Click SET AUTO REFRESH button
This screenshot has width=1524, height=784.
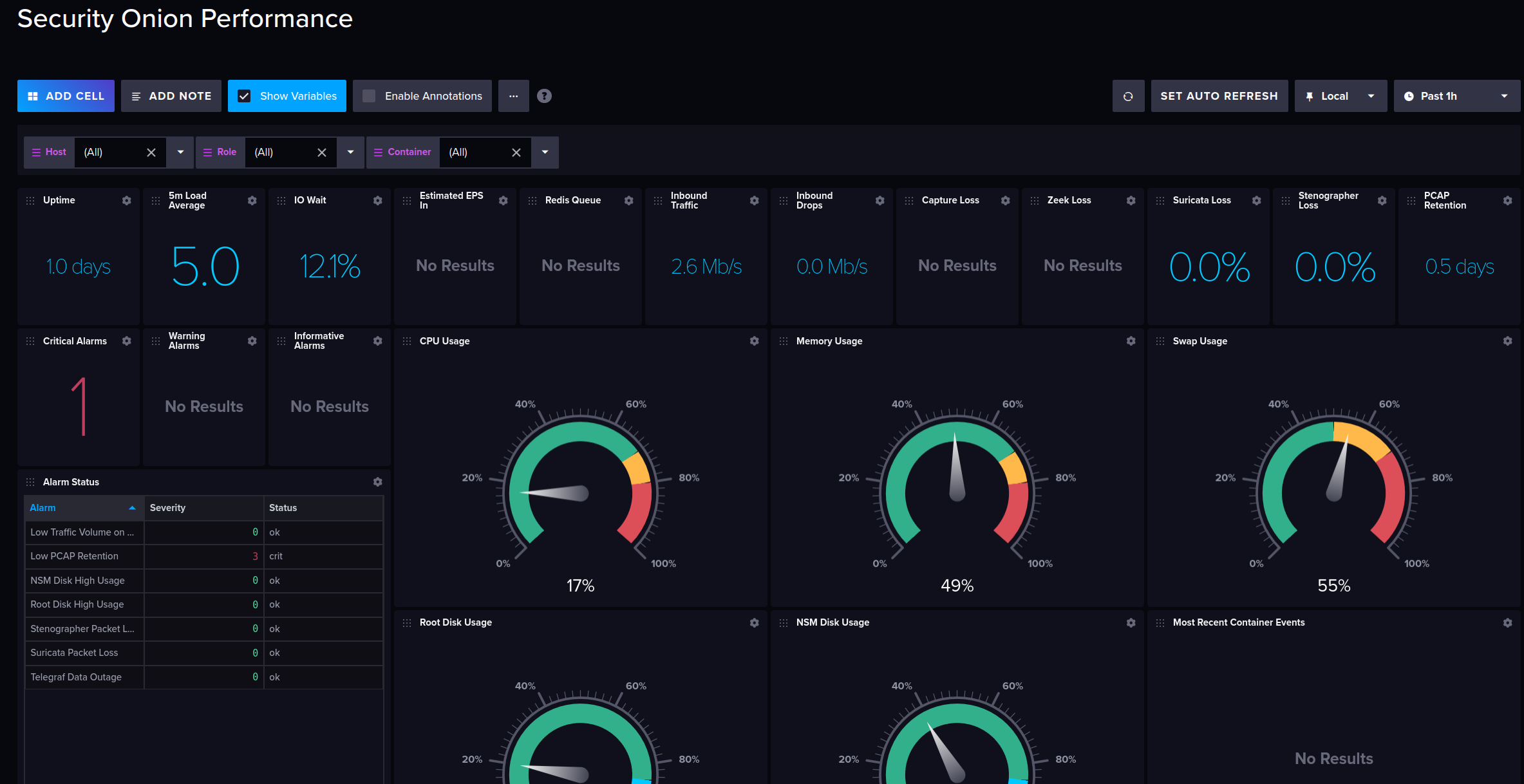tap(1219, 96)
